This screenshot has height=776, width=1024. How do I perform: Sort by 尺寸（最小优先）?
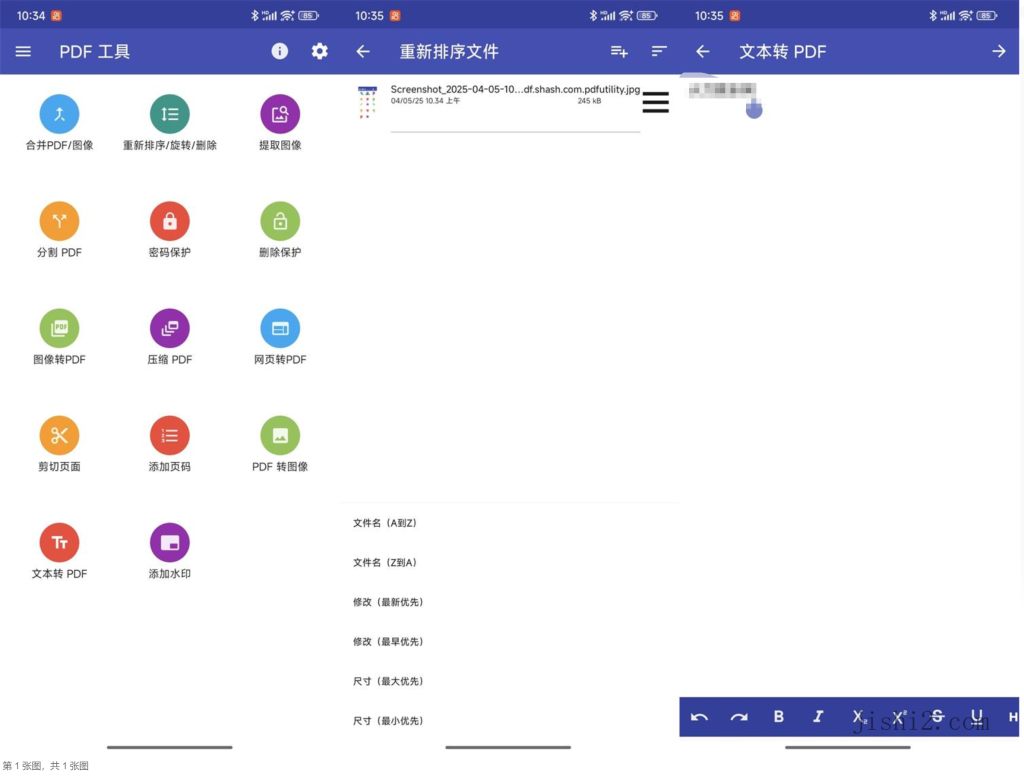pyautogui.click(x=388, y=720)
